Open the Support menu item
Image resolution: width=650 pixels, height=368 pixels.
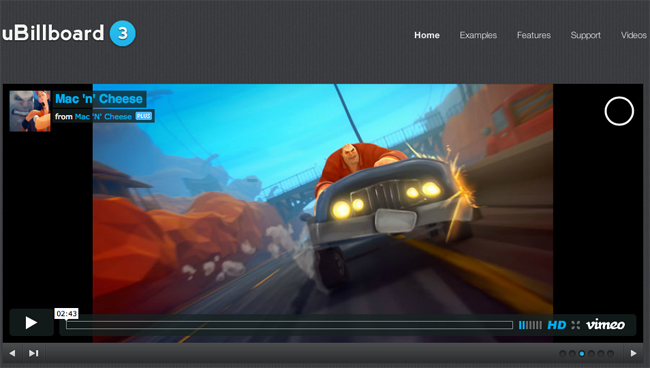point(585,35)
